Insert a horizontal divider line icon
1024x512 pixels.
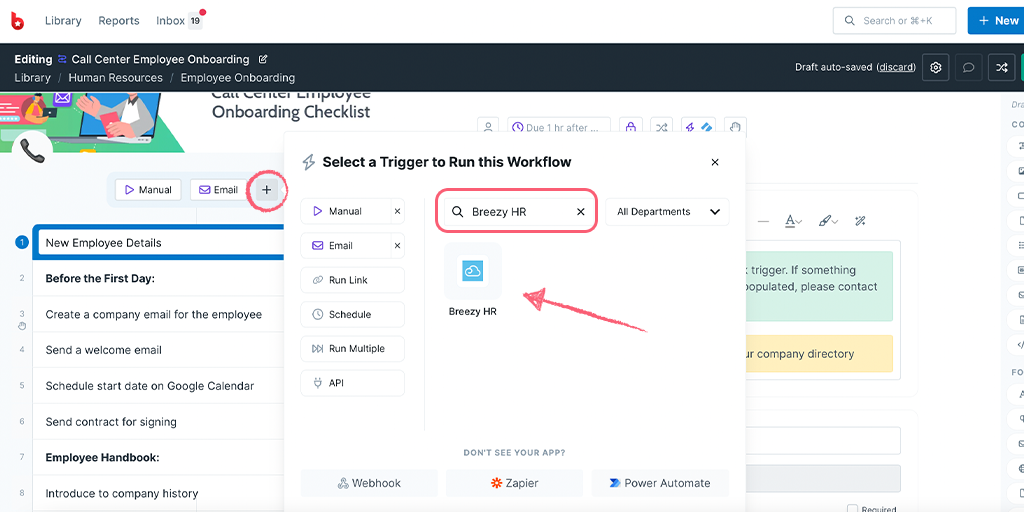763,221
